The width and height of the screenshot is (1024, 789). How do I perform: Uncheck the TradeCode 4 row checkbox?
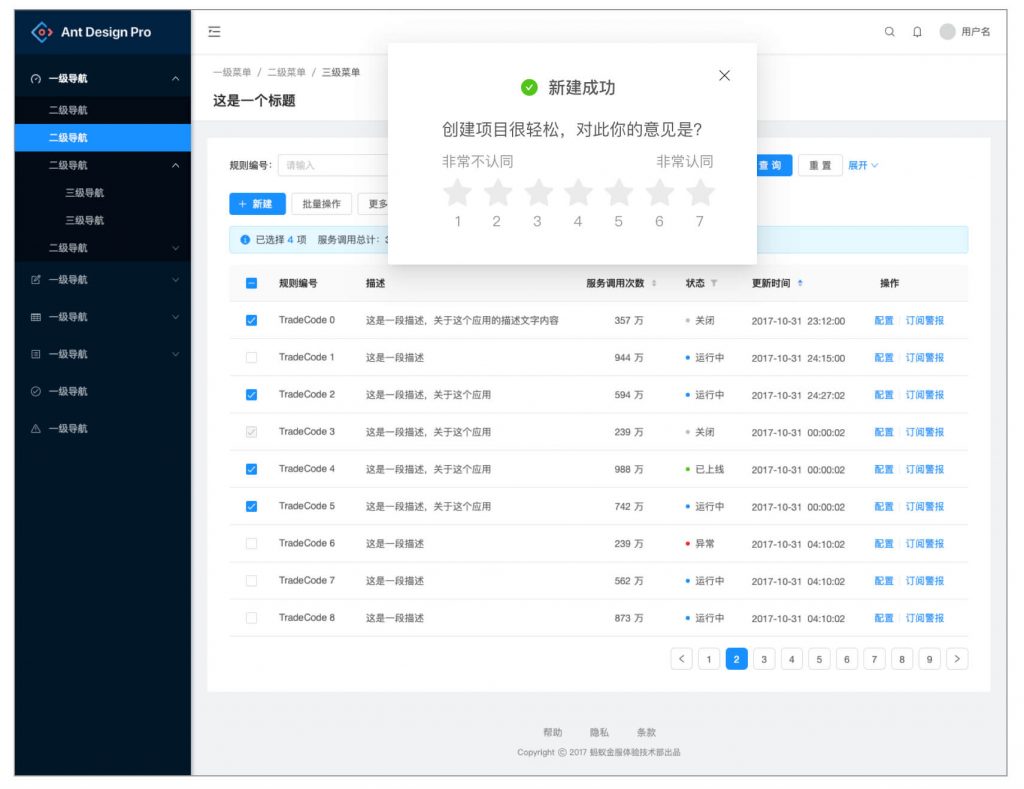click(x=251, y=469)
